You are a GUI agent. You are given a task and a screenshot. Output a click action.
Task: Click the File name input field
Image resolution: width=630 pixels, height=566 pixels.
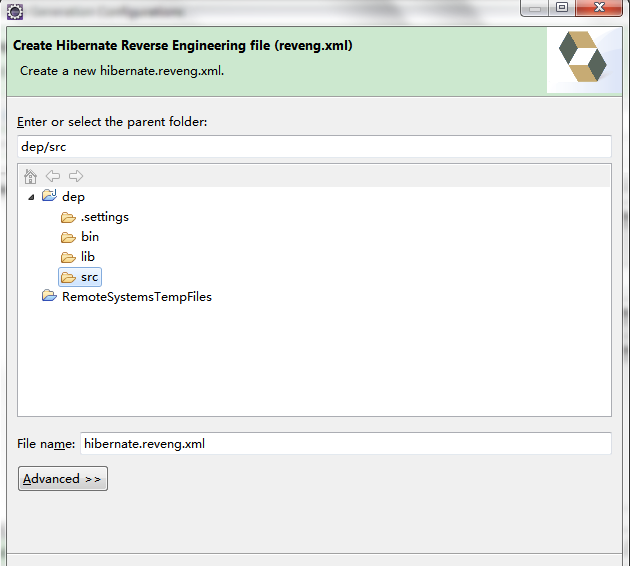click(346, 443)
